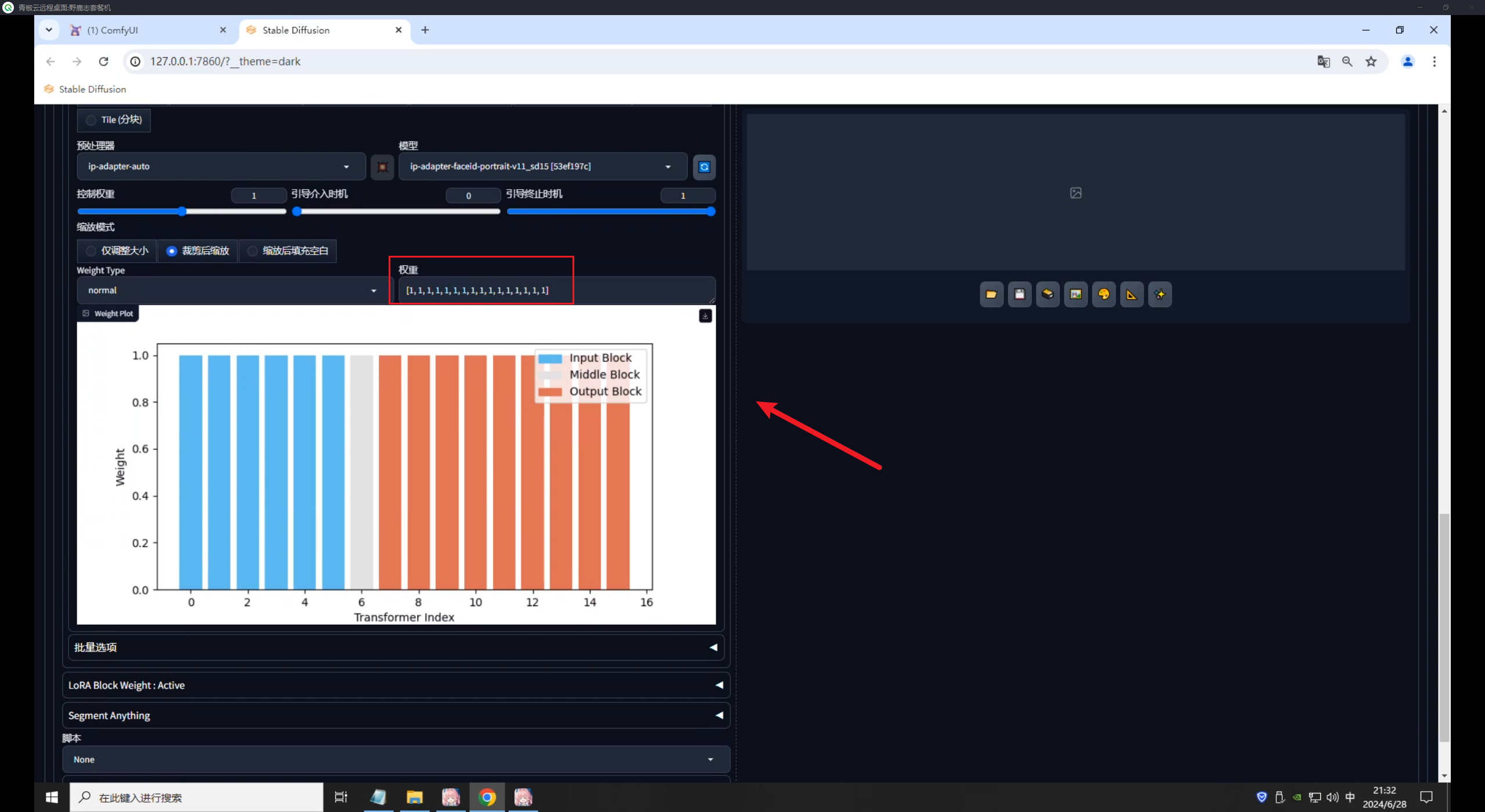Open Task View on taskbar
Viewport: 1485px width, 812px height.
[341, 797]
